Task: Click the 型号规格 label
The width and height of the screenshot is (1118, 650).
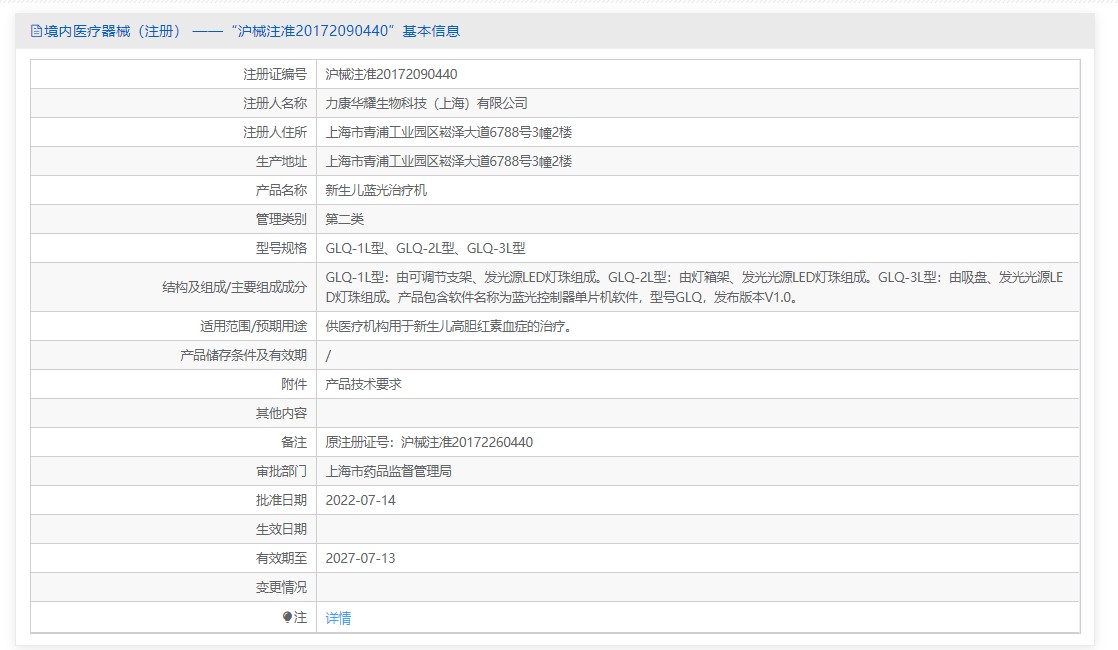Action: click(281, 249)
